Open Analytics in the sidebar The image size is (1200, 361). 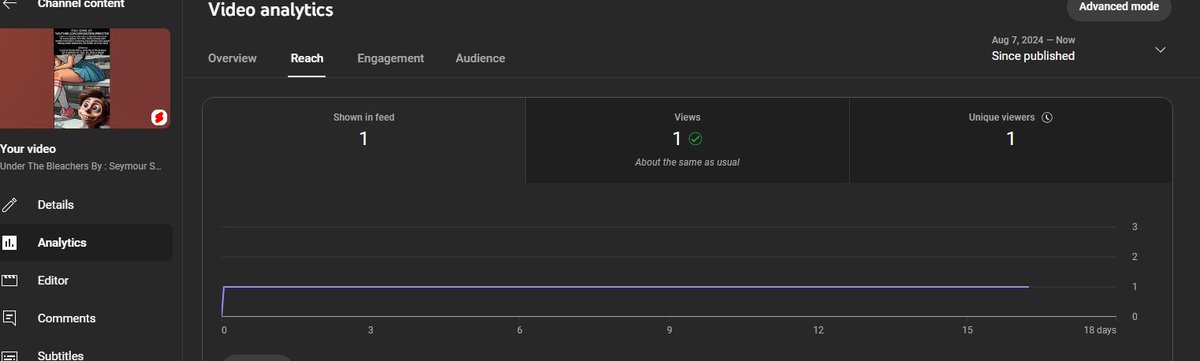click(x=86, y=243)
